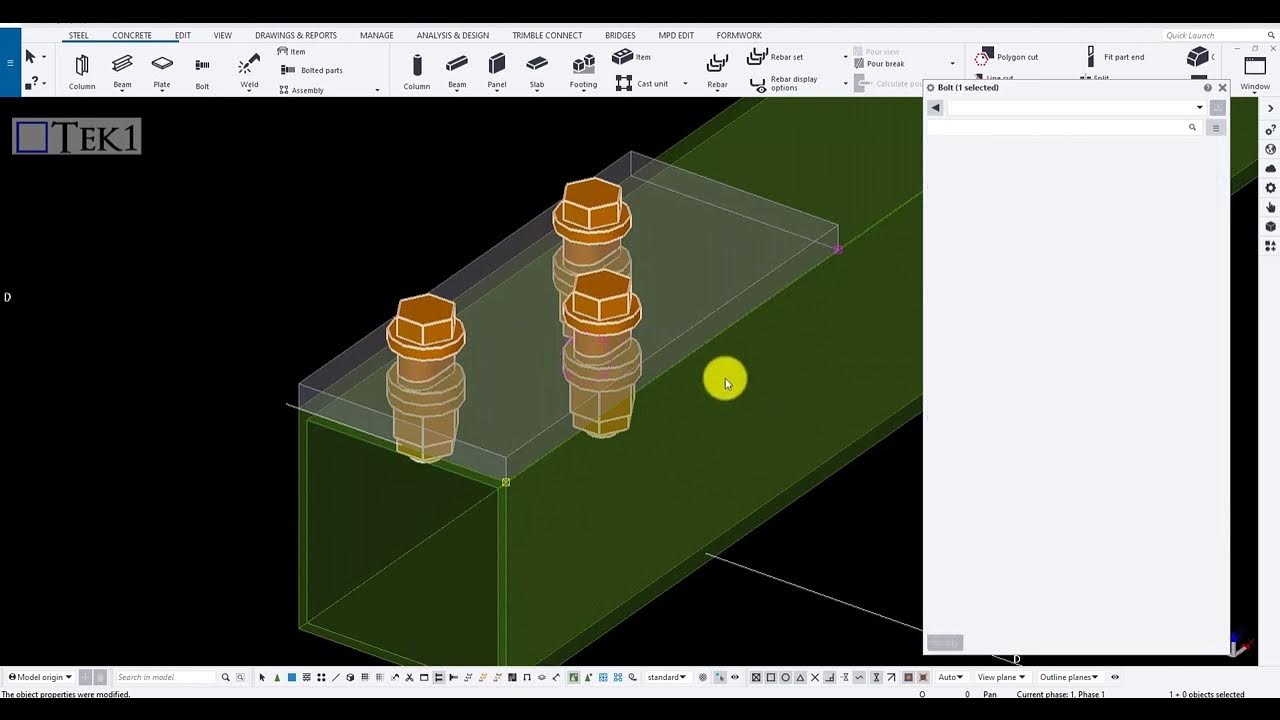1280x720 pixels.
Task: Open the Window tool in ribbon
Action: click(1255, 72)
